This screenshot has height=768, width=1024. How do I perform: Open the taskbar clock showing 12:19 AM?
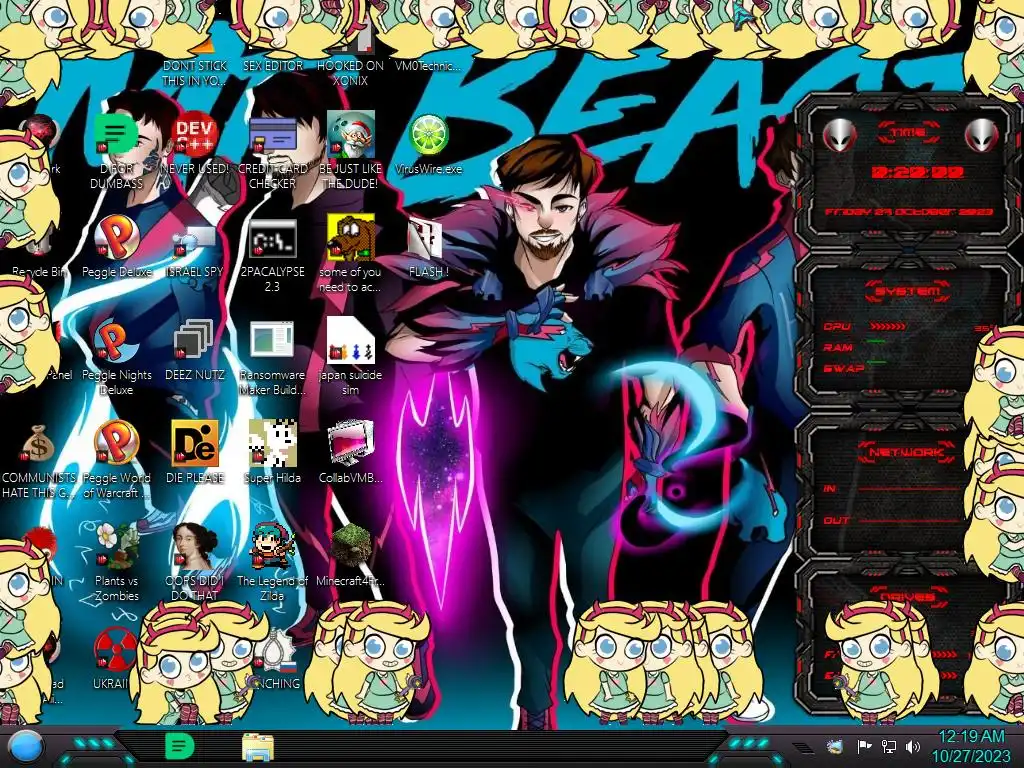point(970,746)
